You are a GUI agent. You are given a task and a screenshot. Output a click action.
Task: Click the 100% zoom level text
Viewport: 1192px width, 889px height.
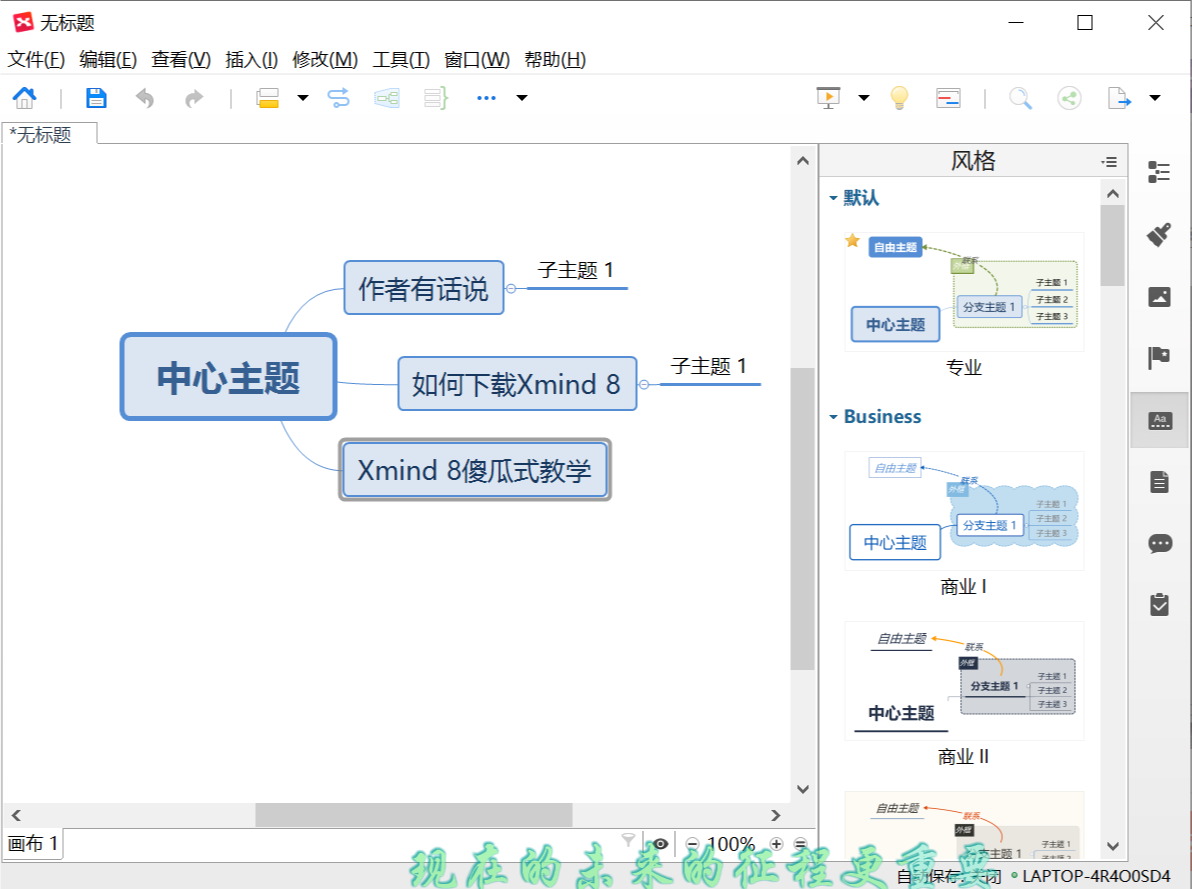[x=731, y=843]
